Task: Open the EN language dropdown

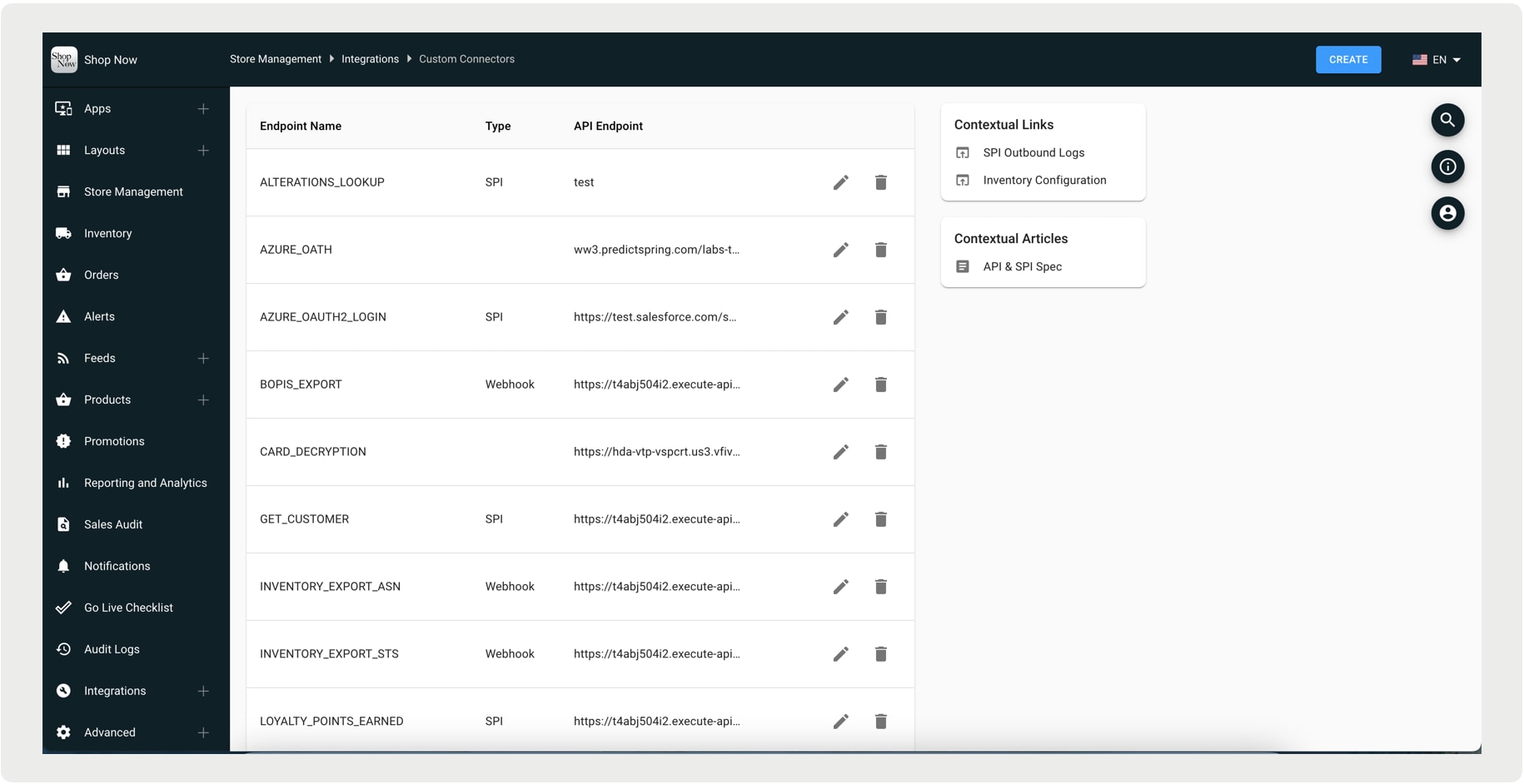Action: point(1437,60)
